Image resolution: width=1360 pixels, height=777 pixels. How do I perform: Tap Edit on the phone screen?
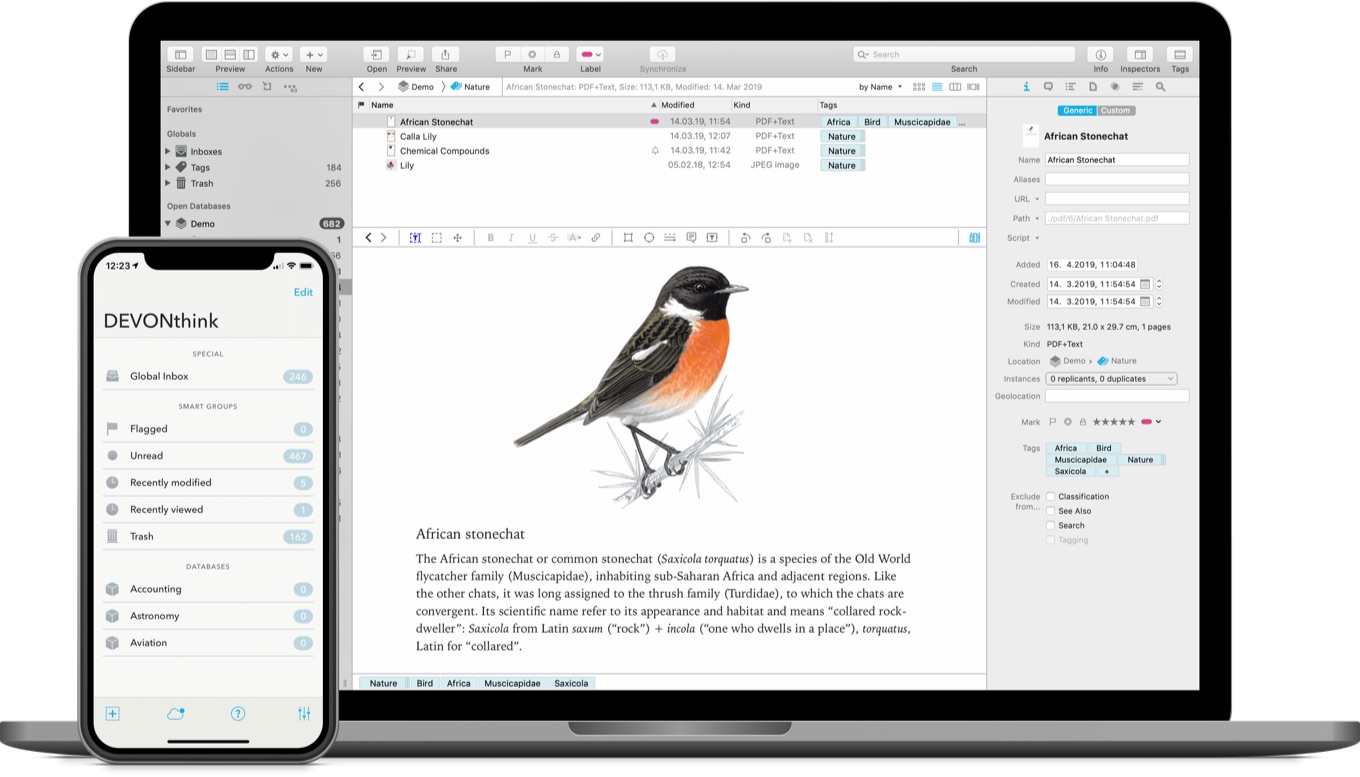303,292
